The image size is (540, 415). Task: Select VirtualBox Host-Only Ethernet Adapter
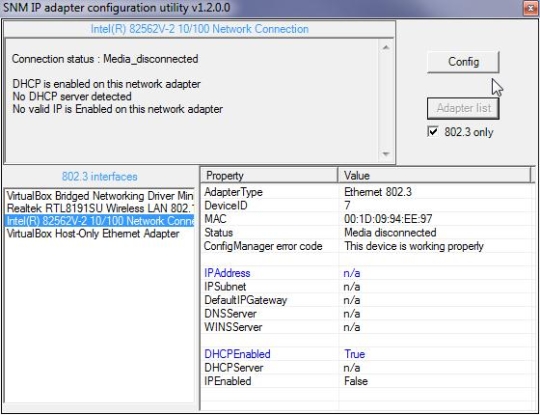pos(100,234)
